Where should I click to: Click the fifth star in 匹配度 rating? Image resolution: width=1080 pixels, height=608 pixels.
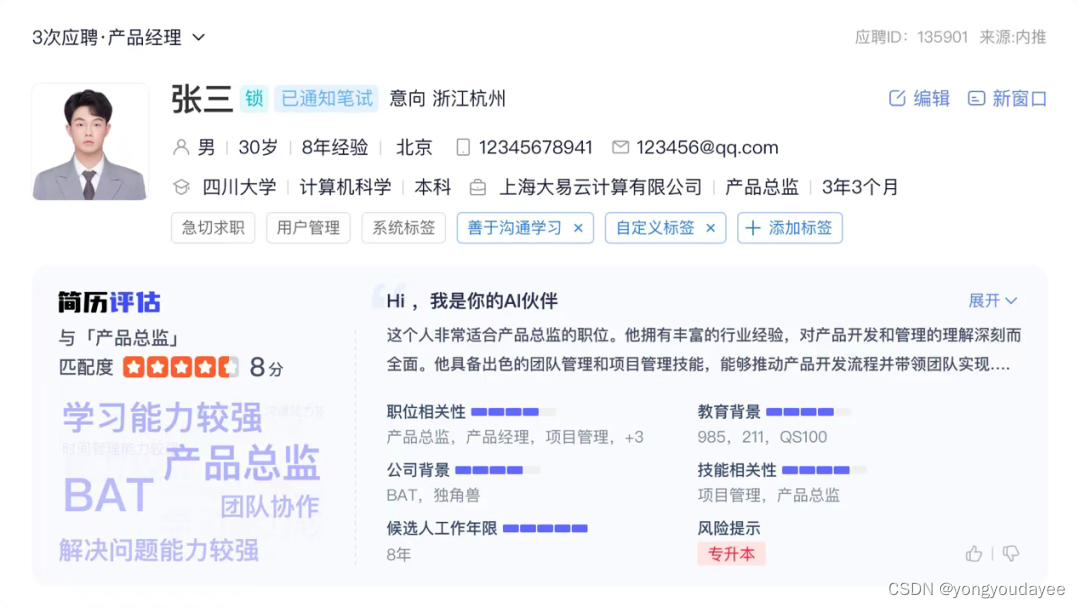pyautogui.click(x=231, y=367)
